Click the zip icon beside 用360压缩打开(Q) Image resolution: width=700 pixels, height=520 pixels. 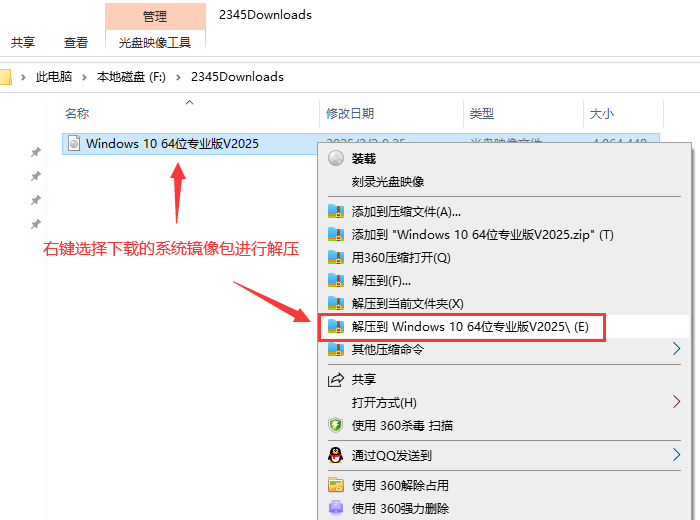coord(336,257)
